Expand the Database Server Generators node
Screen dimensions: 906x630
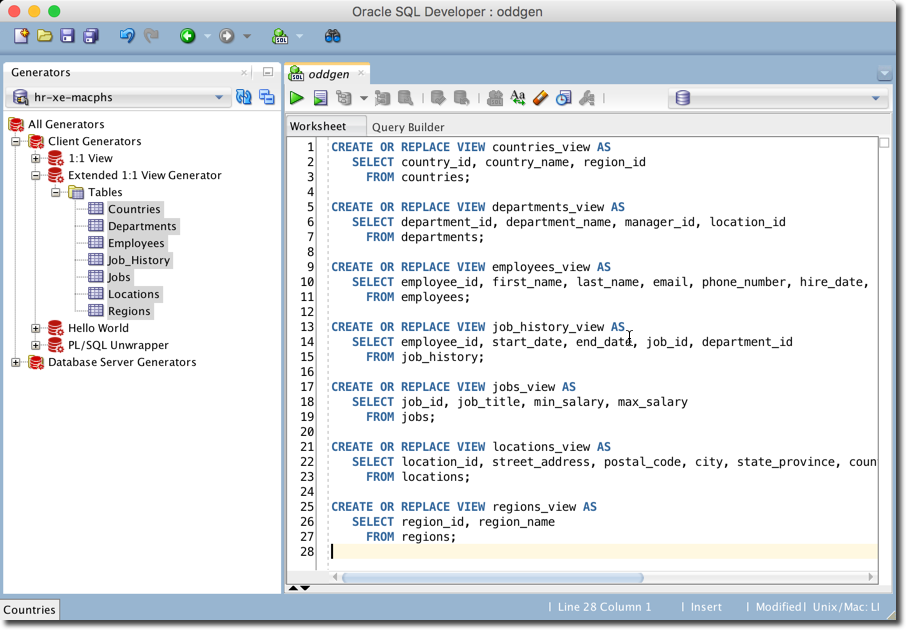pyautogui.click(x=16, y=362)
